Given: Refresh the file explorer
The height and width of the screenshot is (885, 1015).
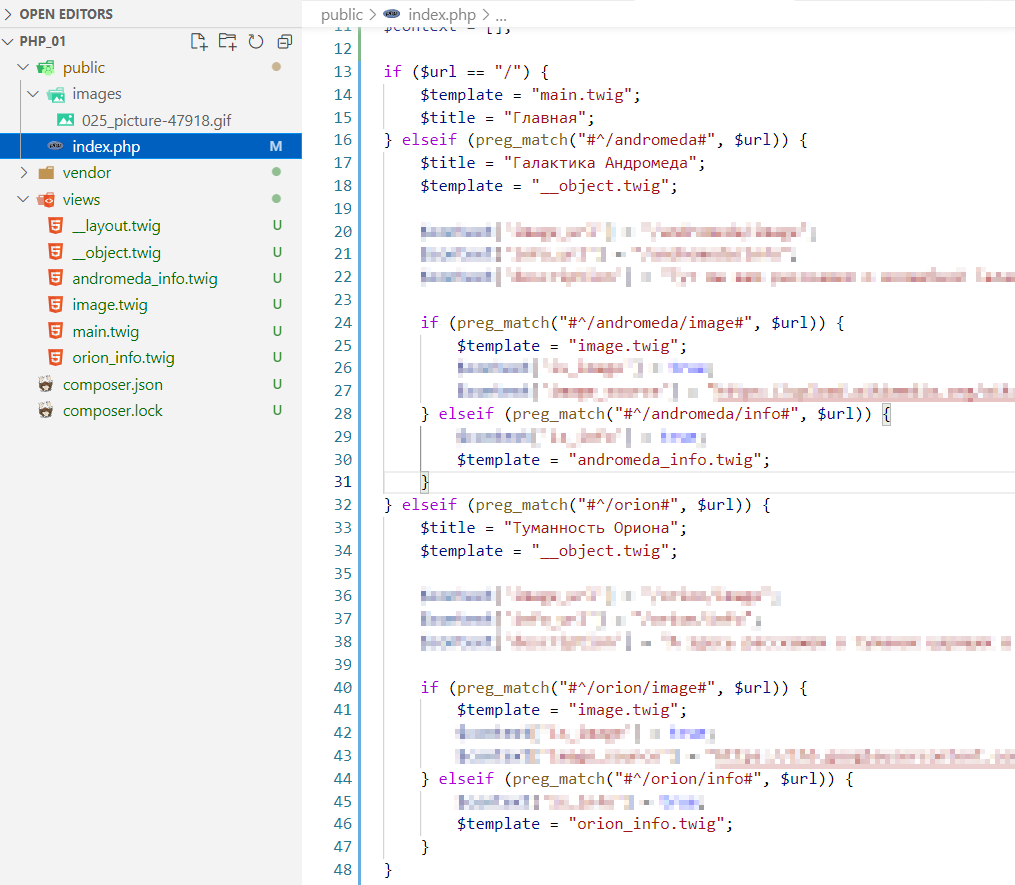Looking at the screenshot, I should (256, 41).
